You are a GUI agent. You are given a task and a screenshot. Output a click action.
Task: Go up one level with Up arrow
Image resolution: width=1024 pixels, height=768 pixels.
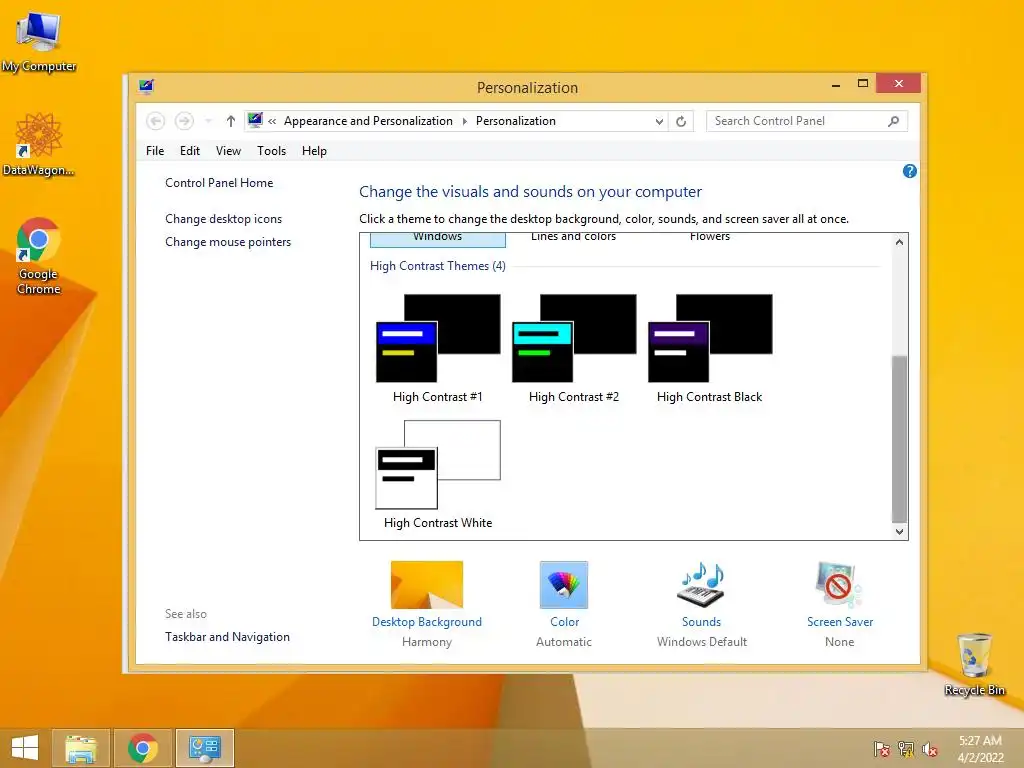click(x=231, y=121)
